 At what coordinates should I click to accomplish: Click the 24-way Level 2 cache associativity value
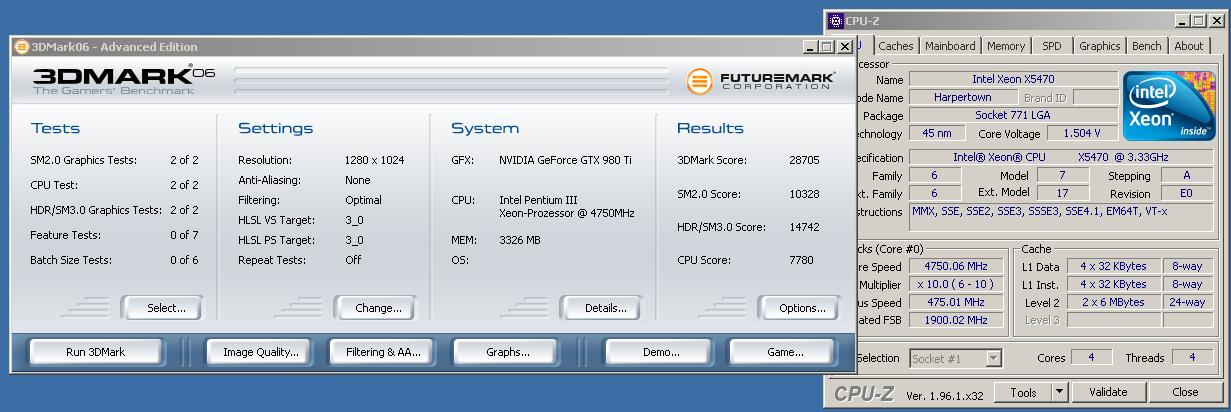tap(1187, 302)
